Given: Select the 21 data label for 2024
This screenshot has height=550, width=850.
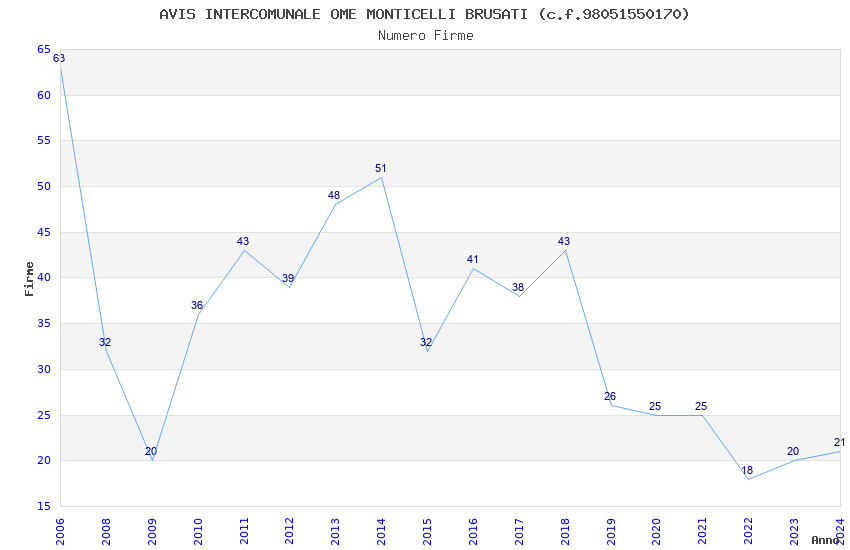Looking at the screenshot, I should 839,442.
